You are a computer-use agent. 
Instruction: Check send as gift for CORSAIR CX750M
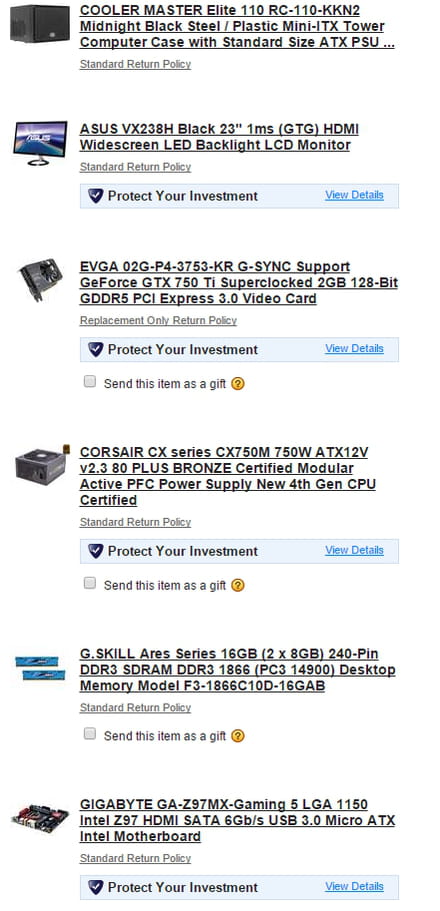point(90,583)
